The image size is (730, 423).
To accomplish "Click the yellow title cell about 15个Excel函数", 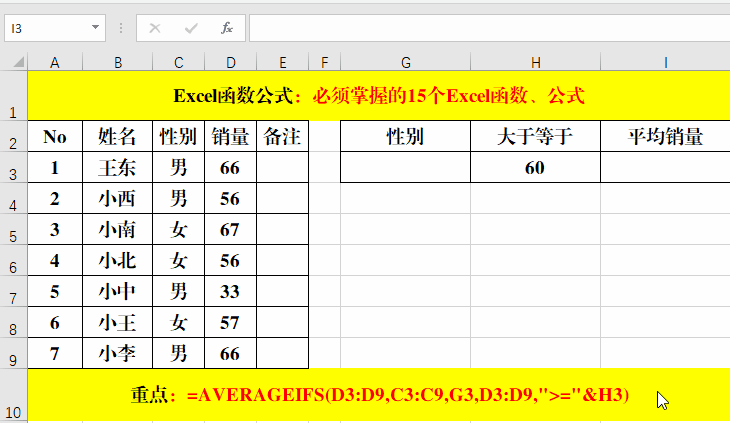I will point(379,96).
